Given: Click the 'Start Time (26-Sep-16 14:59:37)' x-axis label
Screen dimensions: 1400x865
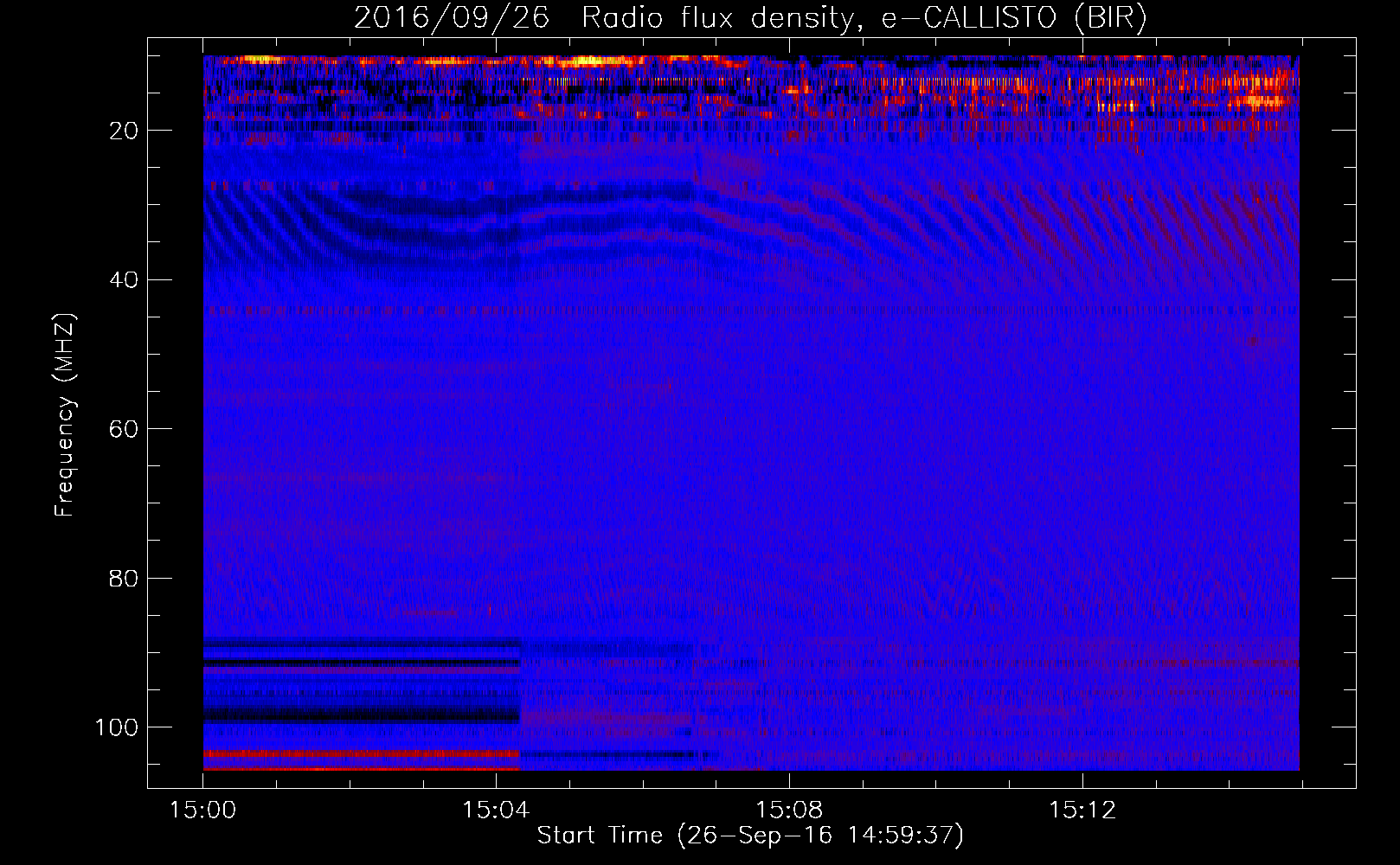Looking at the screenshot, I should click(750, 836).
